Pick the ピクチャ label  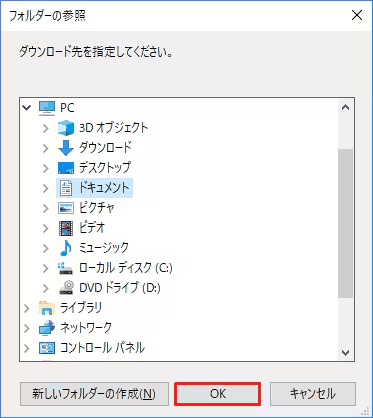(97, 208)
